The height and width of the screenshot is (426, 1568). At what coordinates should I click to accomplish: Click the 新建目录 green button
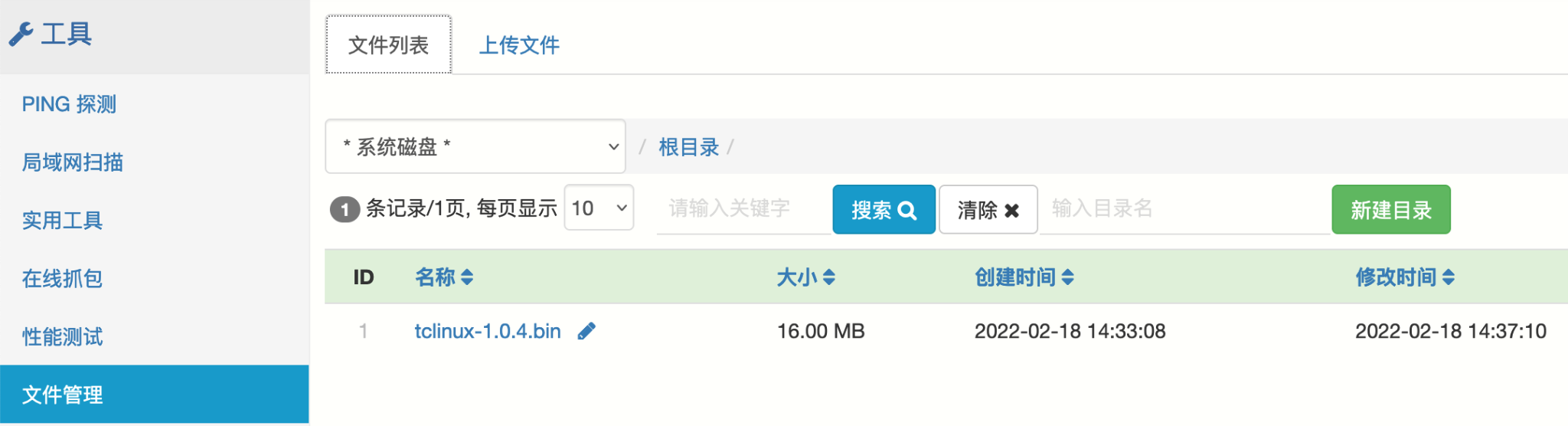(x=1390, y=209)
